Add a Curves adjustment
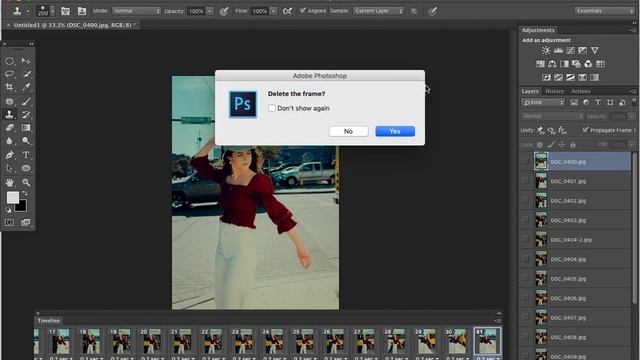The height and width of the screenshot is (360, 640). pyautogui.click(x=570, y=51)
